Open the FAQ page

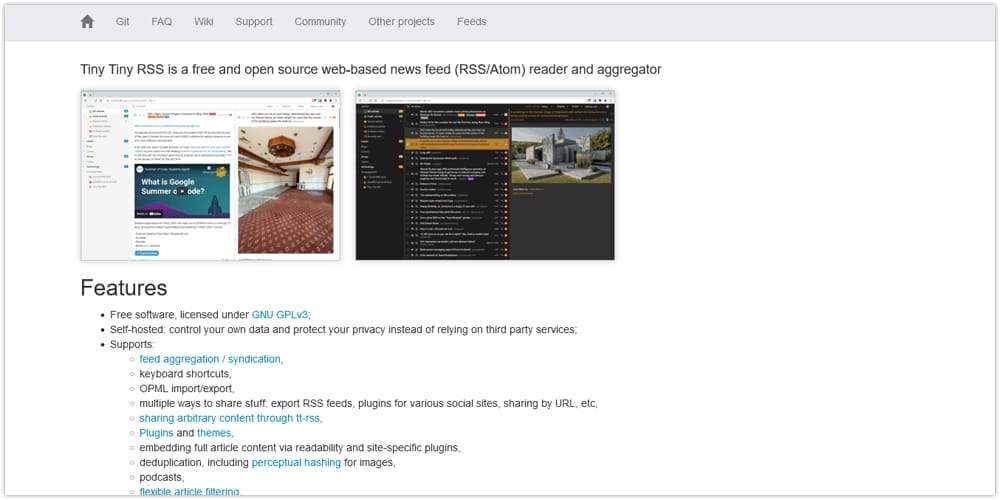pos(161,22)
